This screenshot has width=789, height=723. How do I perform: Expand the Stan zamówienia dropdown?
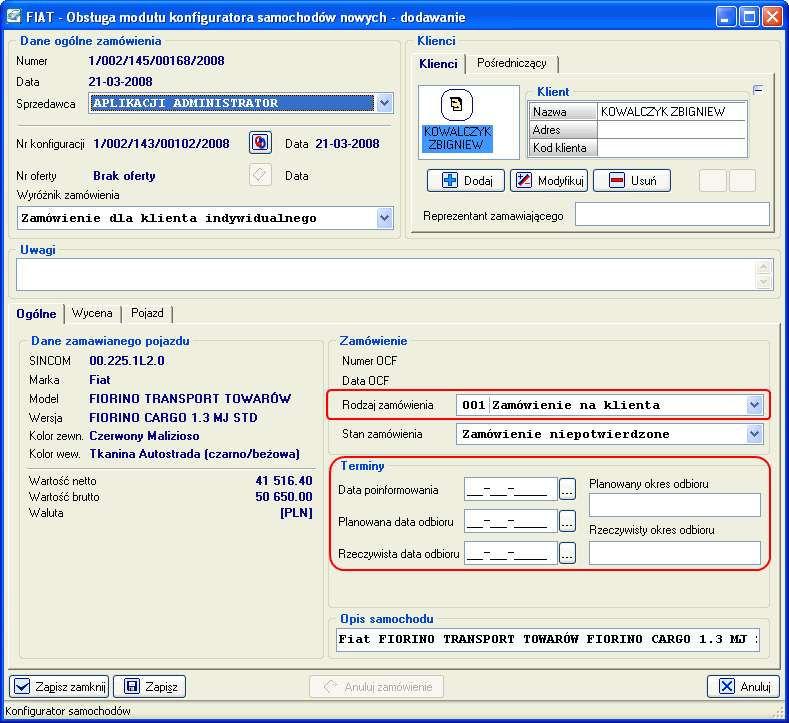[754, 434]
